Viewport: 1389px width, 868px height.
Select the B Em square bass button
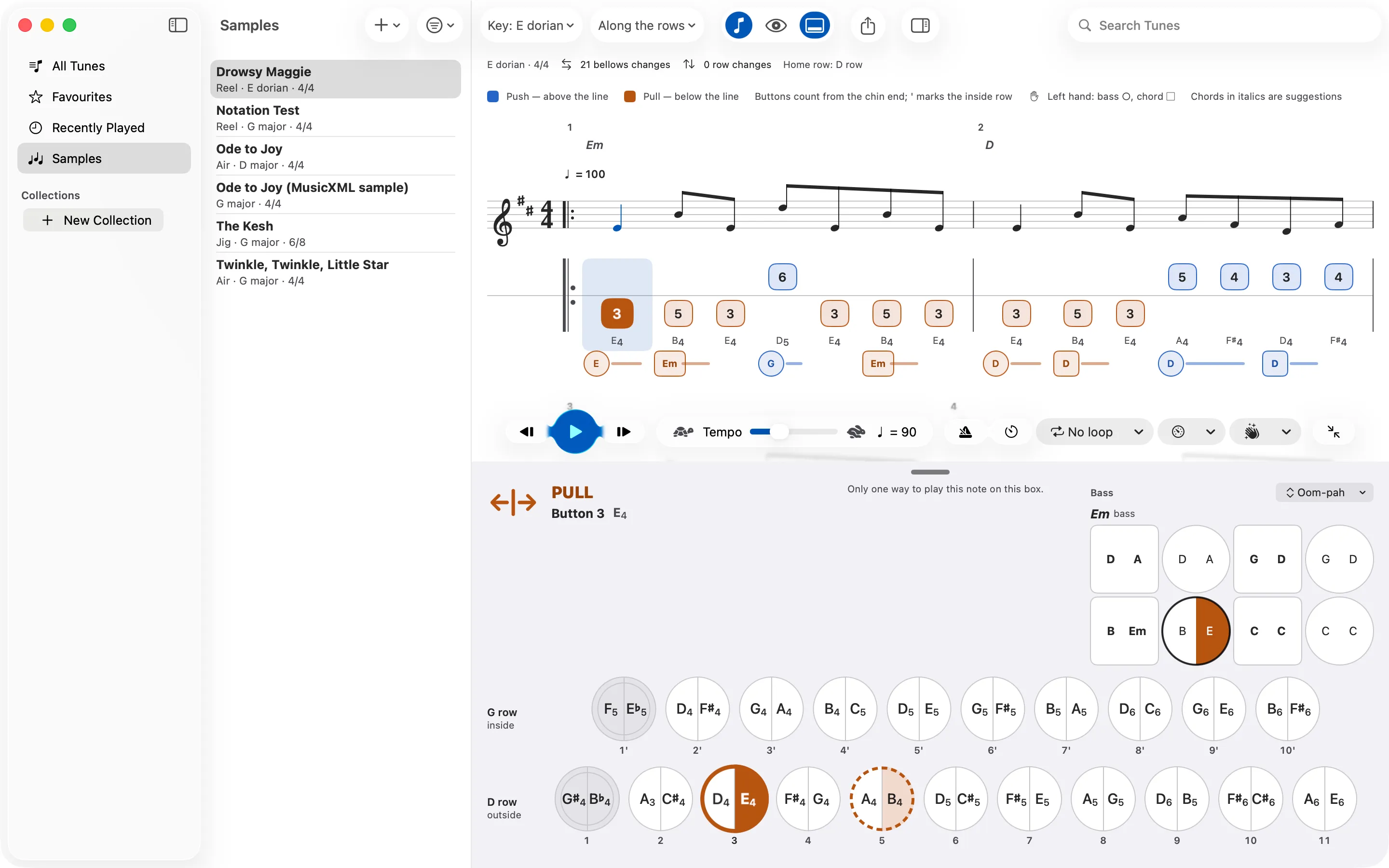click(1124, 631)
